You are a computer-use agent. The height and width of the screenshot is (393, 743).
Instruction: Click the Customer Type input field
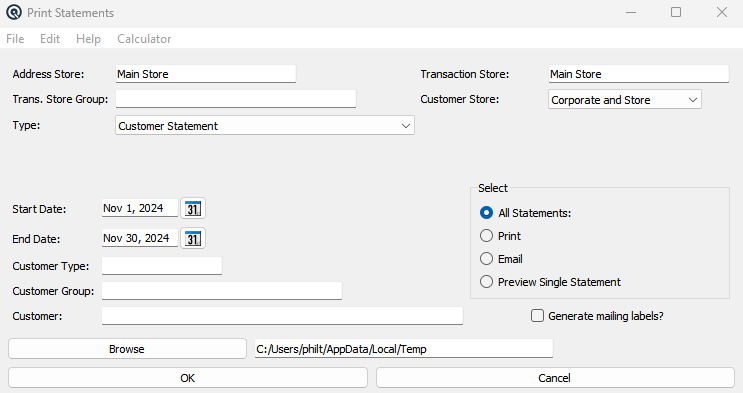(x=162, y=265)
